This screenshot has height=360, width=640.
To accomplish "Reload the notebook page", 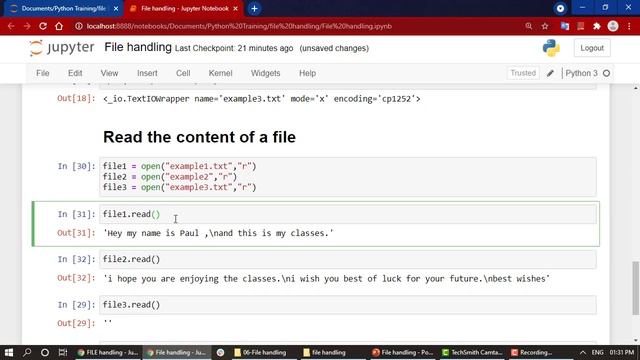I will tap(43, 26).
